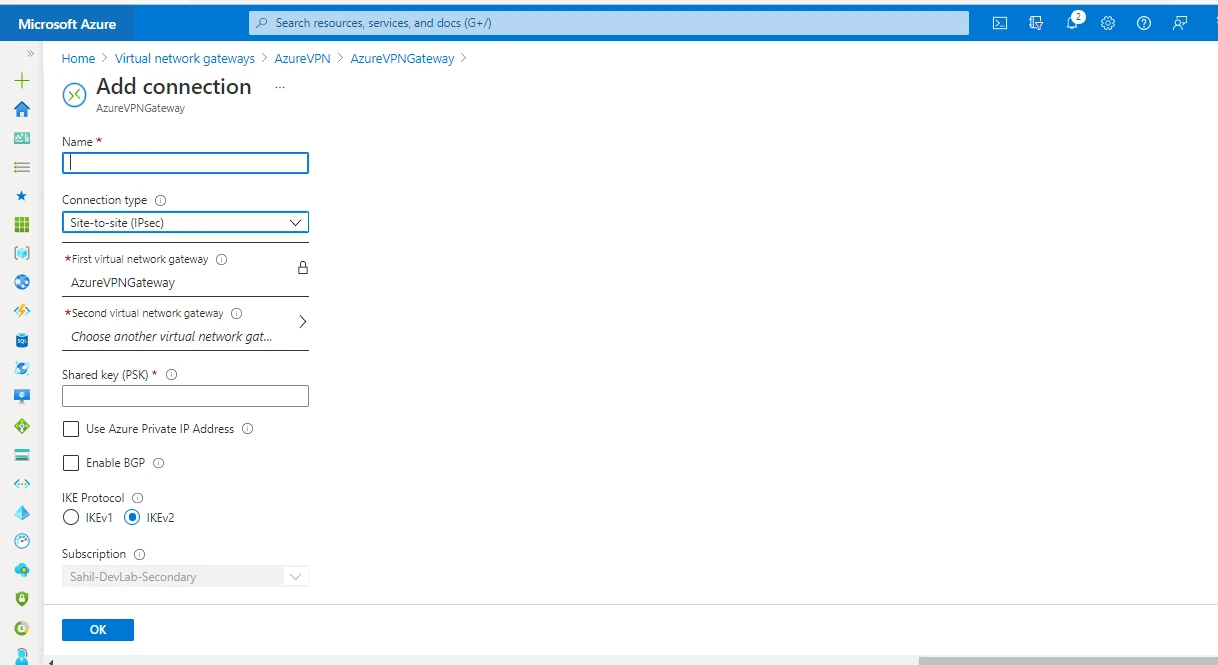The width and height of the screenshot is (1218, 665).
Task: Enable BGP for the connection
Action: pos(71,462)
